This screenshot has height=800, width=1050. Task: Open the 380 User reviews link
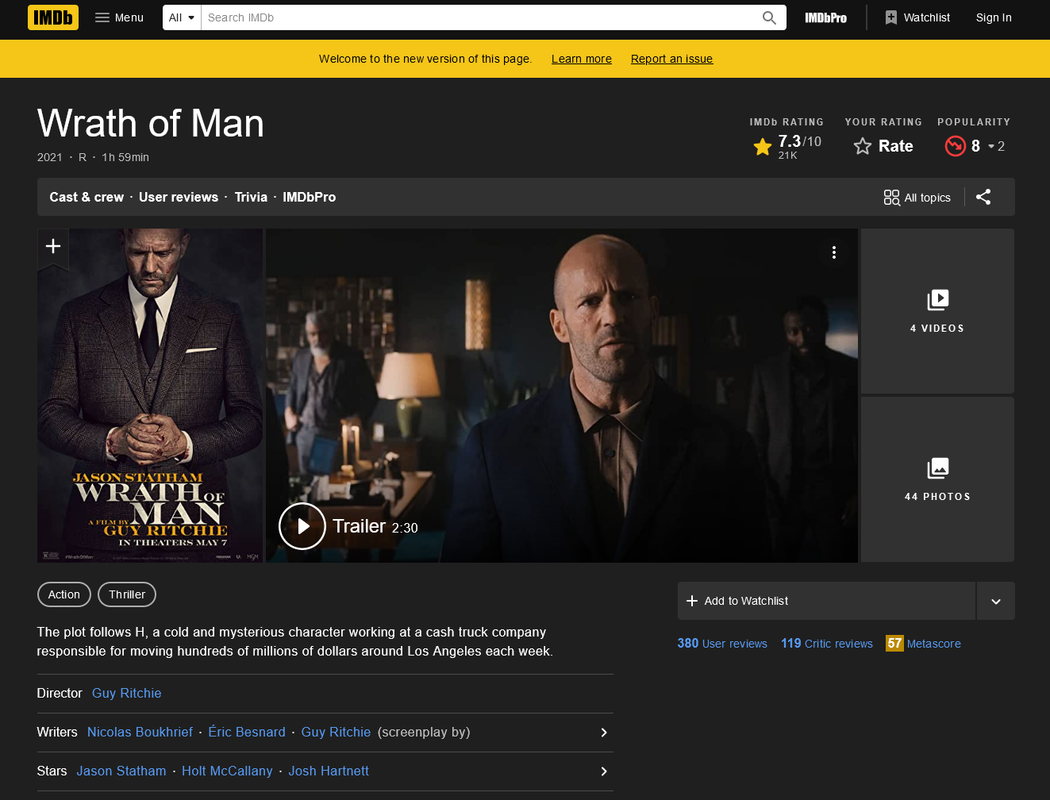pyautogui.click(x=722, y=643)
